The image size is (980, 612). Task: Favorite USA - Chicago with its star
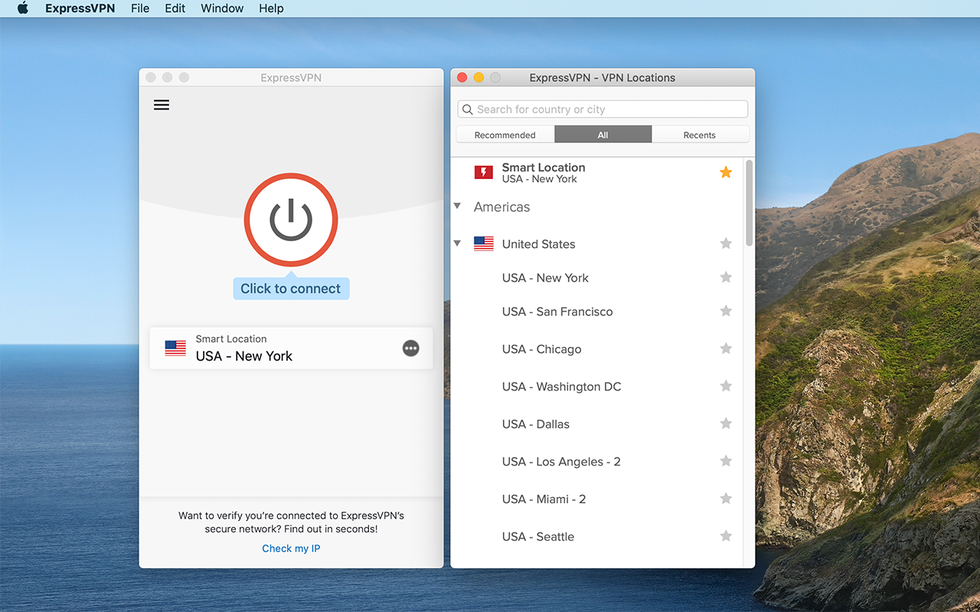click(726, 349)
